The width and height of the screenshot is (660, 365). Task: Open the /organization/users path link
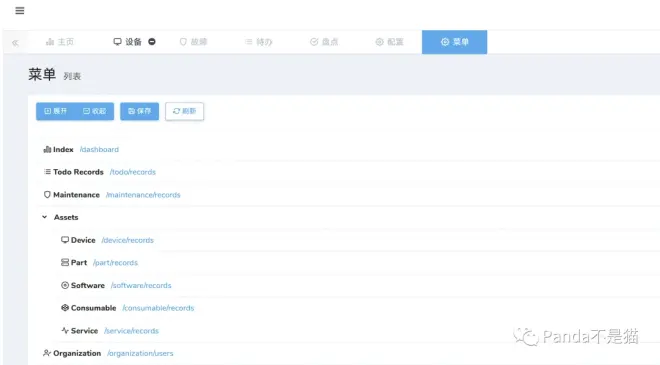point(140,353)
